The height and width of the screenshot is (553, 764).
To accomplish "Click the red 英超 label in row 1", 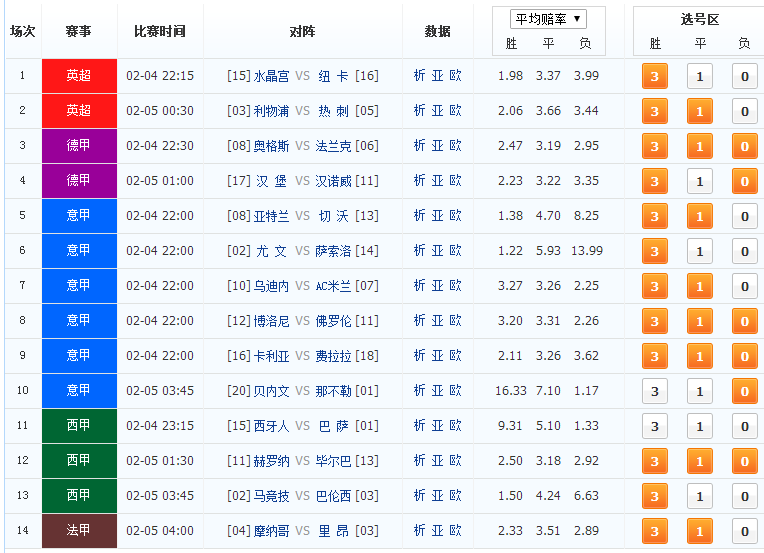I will pos(79,76).
